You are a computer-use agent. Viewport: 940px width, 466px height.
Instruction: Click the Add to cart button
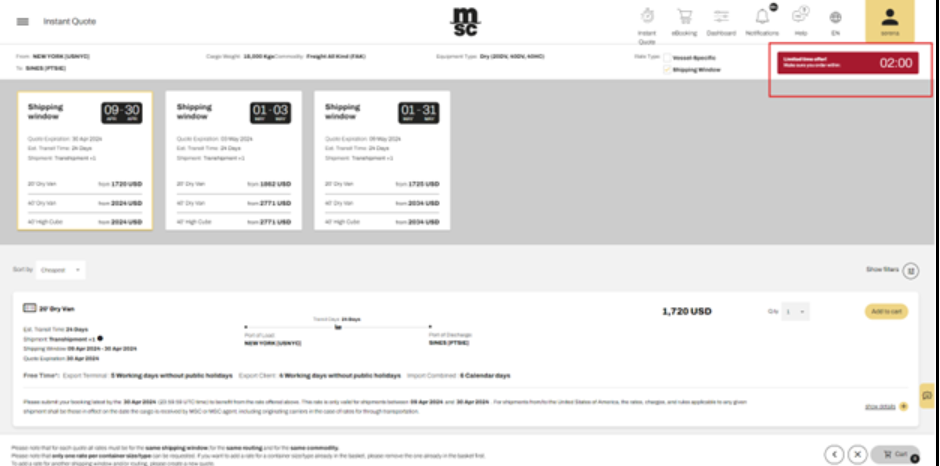click(886, 311)
